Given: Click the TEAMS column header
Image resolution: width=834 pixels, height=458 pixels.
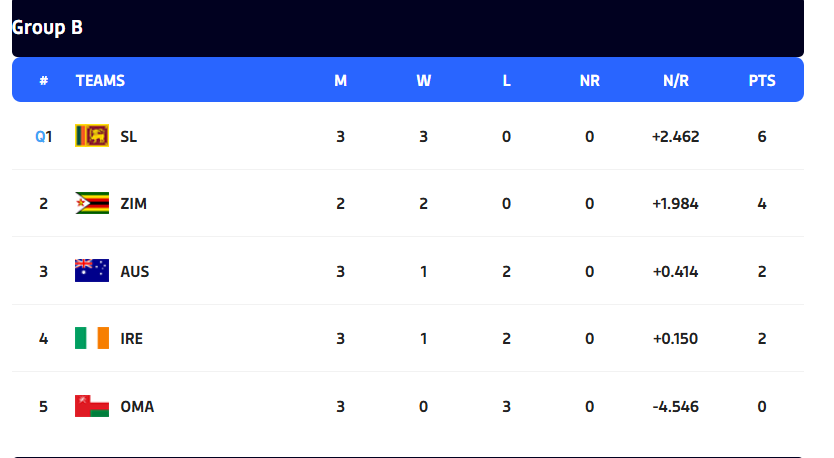Looking at the screenshot, I should pyautogui.click(x=100, y=81).
